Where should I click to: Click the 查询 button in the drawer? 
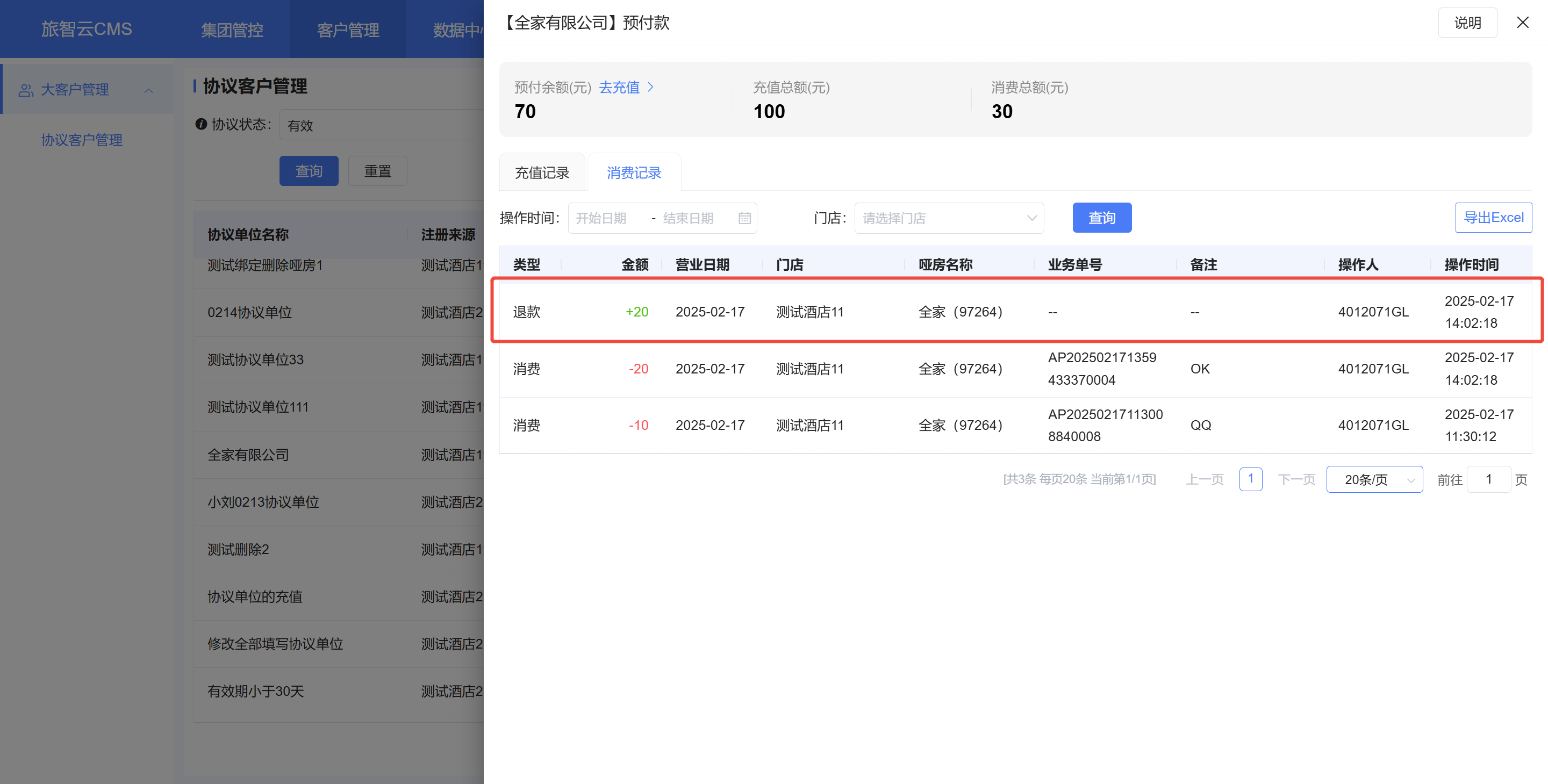click(1101, 218)
